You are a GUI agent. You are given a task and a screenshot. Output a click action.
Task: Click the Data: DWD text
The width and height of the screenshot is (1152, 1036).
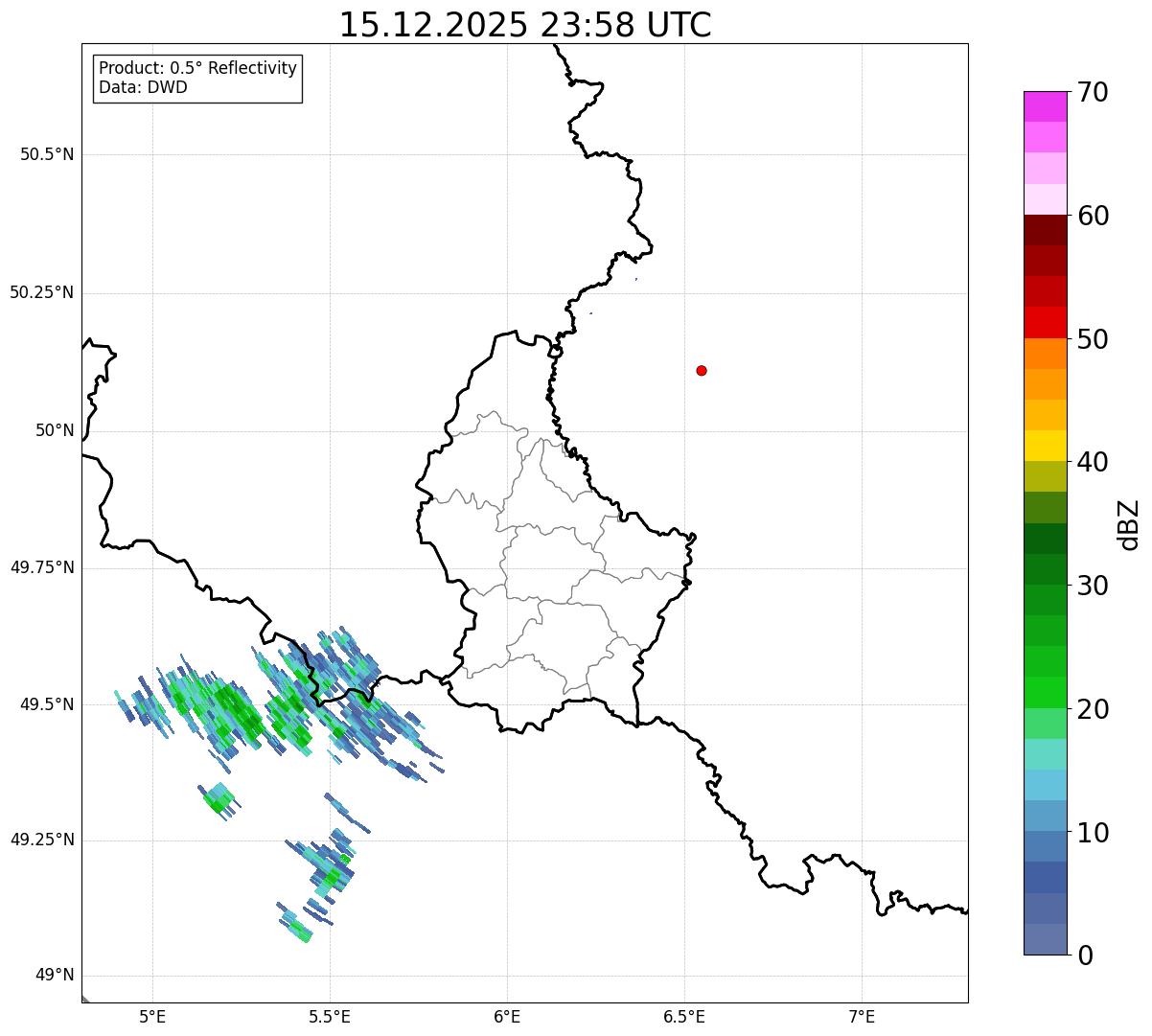[143, 87]
